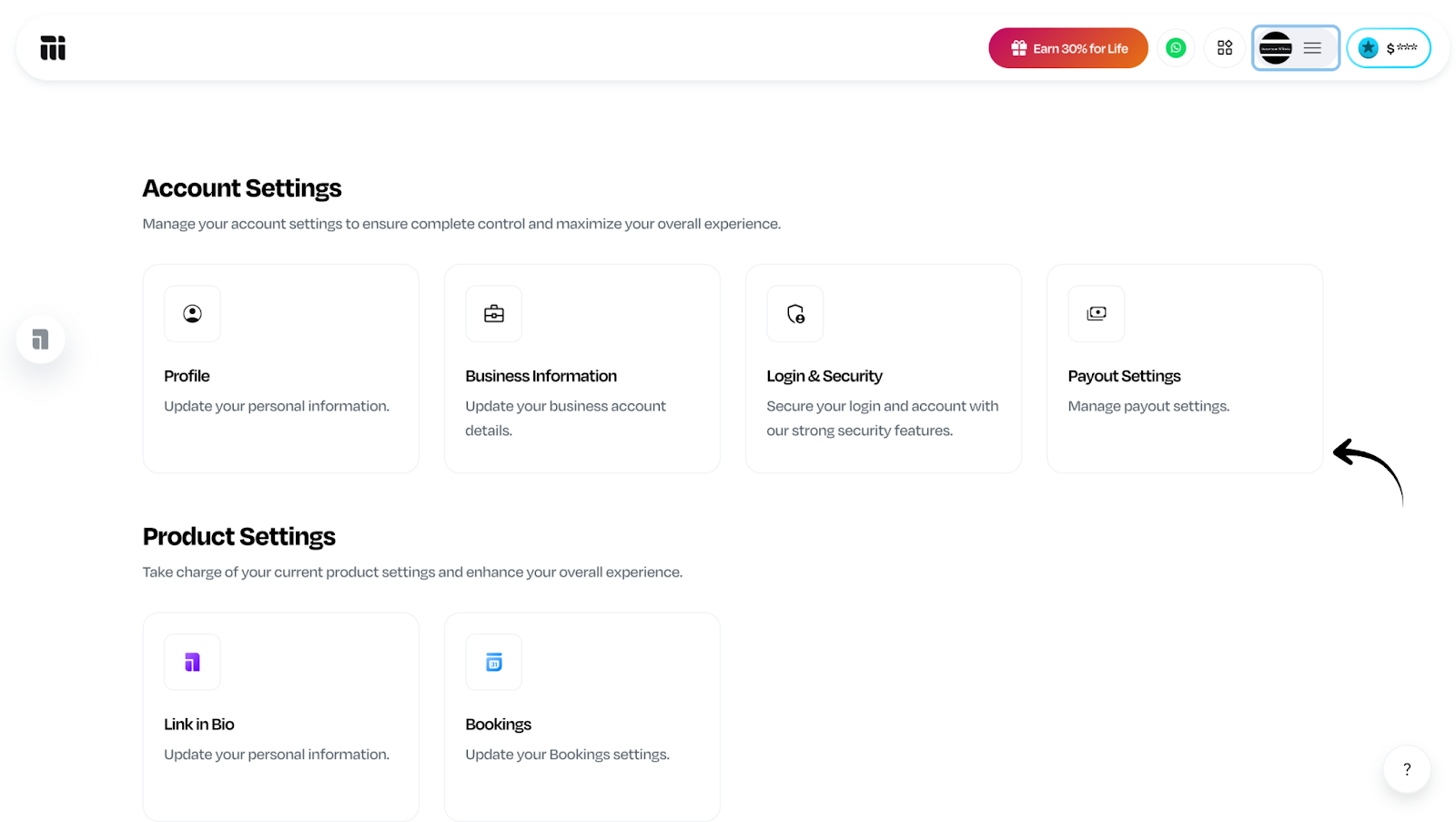Viewport: 1456px width, 822px height.
Task: Go to Login & Security heading
Action: (824, 376)
